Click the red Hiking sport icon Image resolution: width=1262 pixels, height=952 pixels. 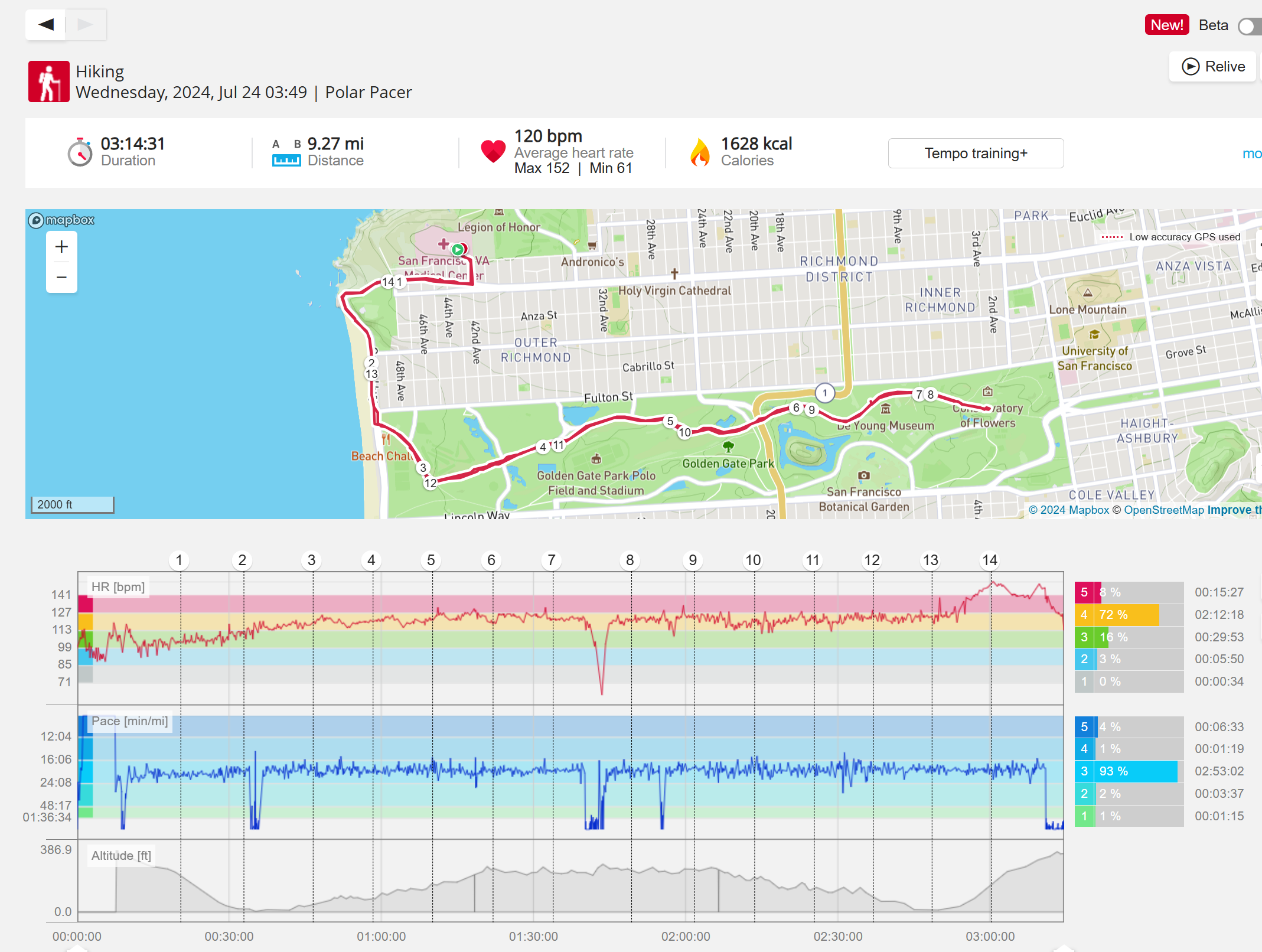click(x=49, y=81)
